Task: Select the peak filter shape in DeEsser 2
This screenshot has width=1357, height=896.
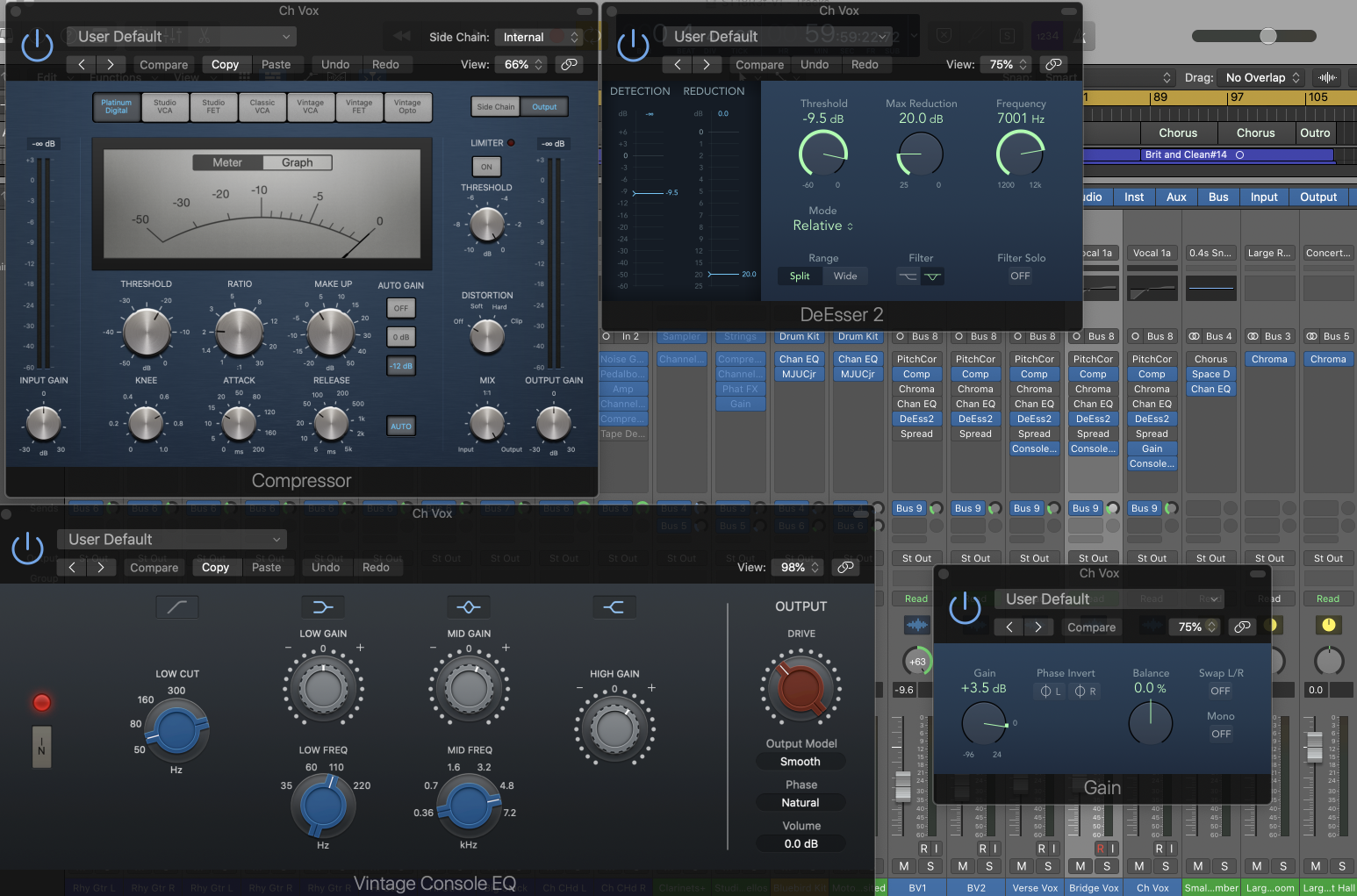Action: (x=932, y=276)
